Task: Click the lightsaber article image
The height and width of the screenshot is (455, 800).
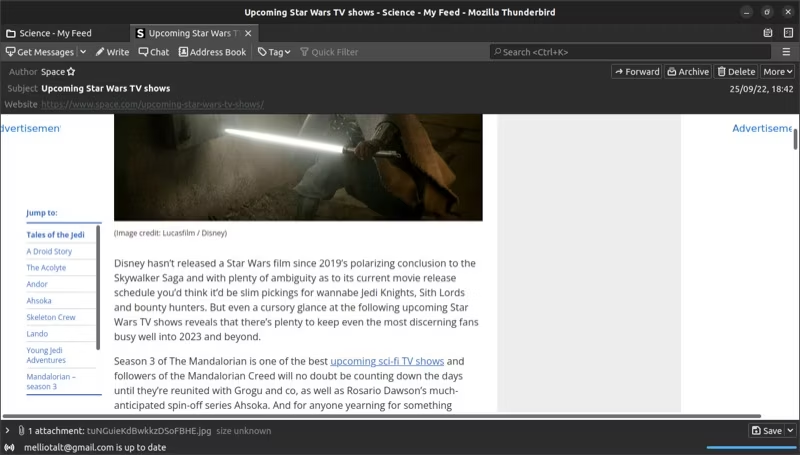Action: point(298,167)
